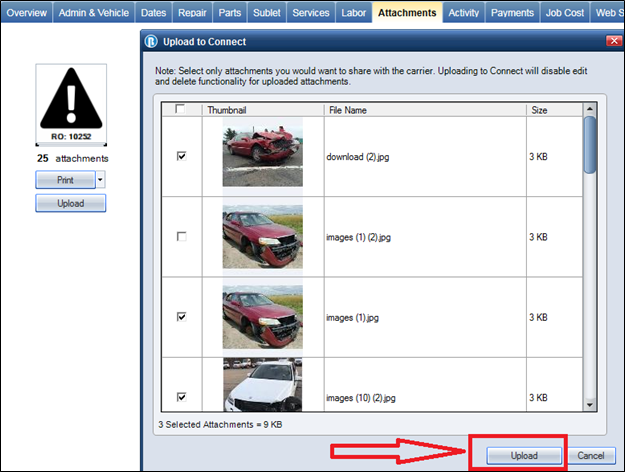Cancel the Upload to Connect dialog
625x472 pixels.
point(591,456)
